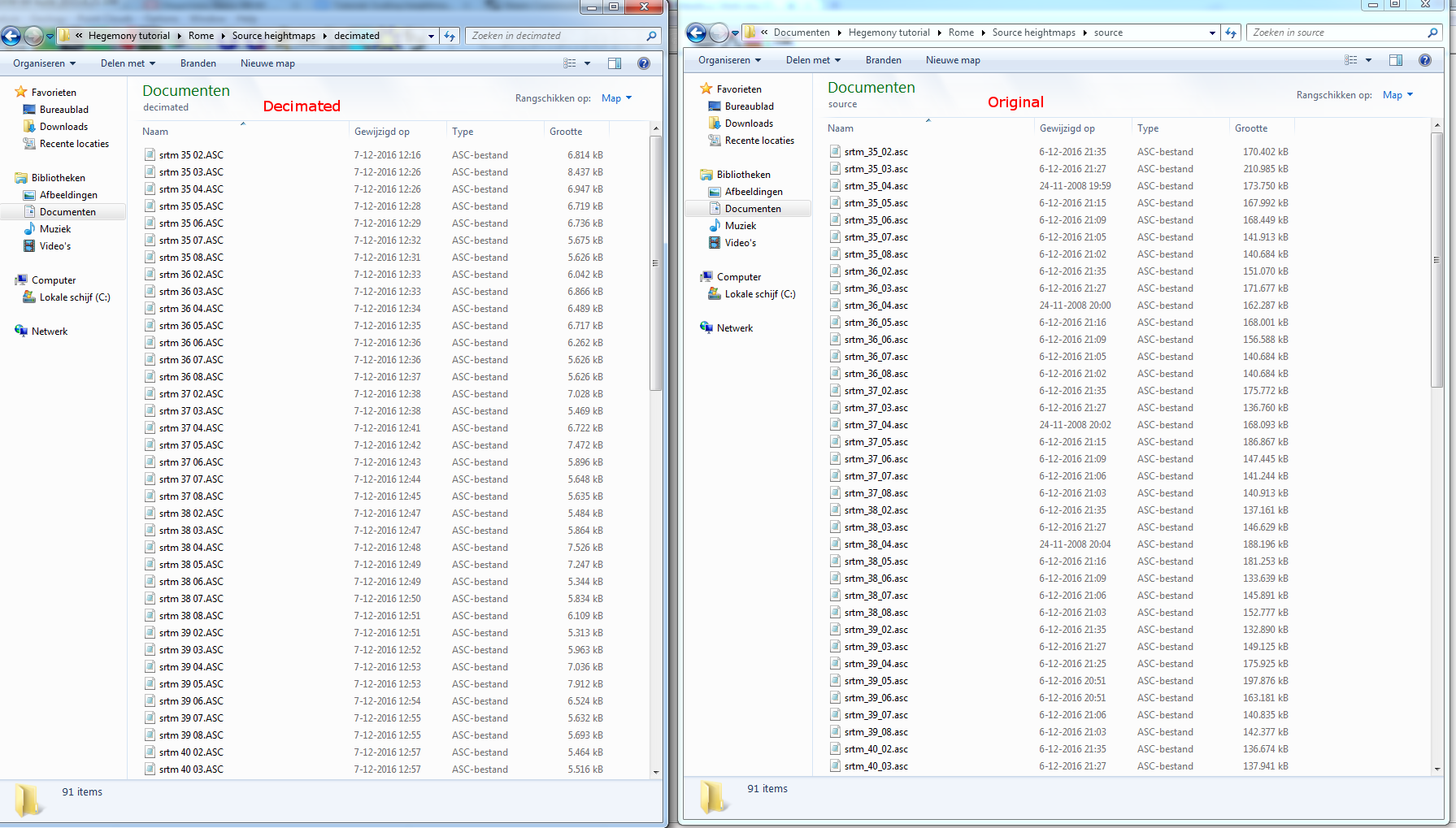
Task: Click Forward arrow in decimated window
Action: 33,36
